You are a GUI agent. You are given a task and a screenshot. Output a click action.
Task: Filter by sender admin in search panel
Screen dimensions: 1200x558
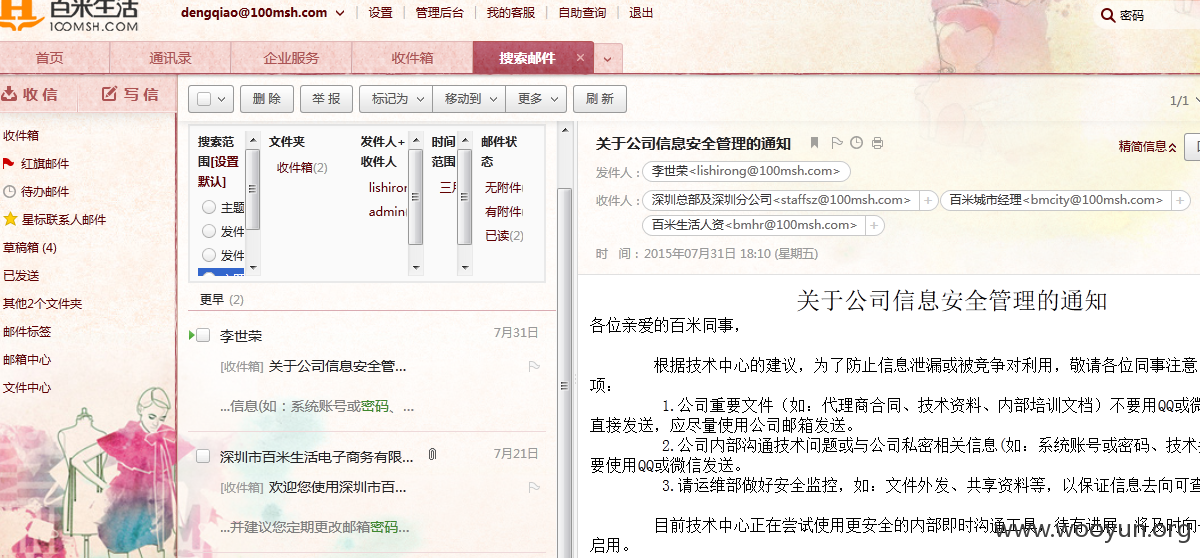pyautogui.click(x=388, y=211)
